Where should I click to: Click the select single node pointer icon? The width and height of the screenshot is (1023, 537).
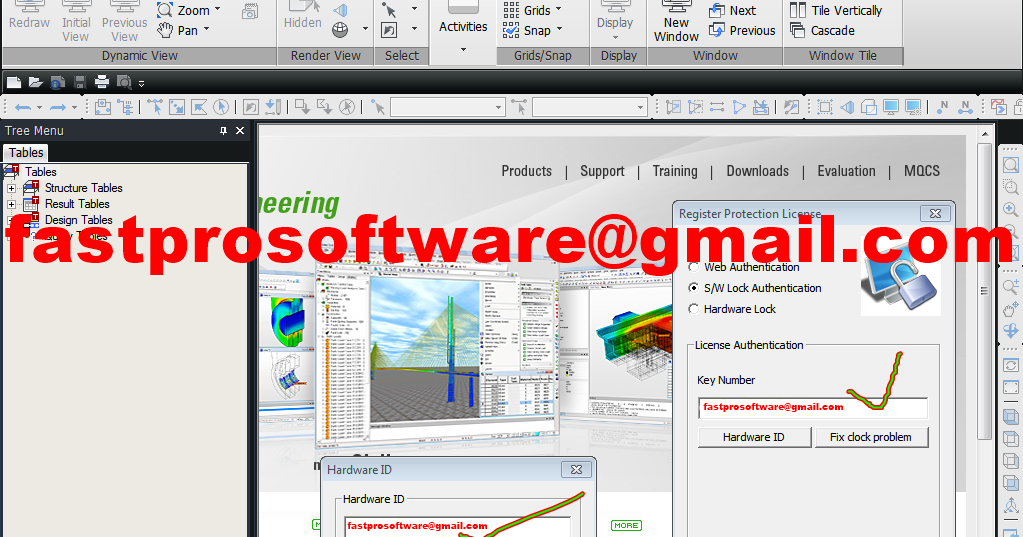click(x=155, y=106)
